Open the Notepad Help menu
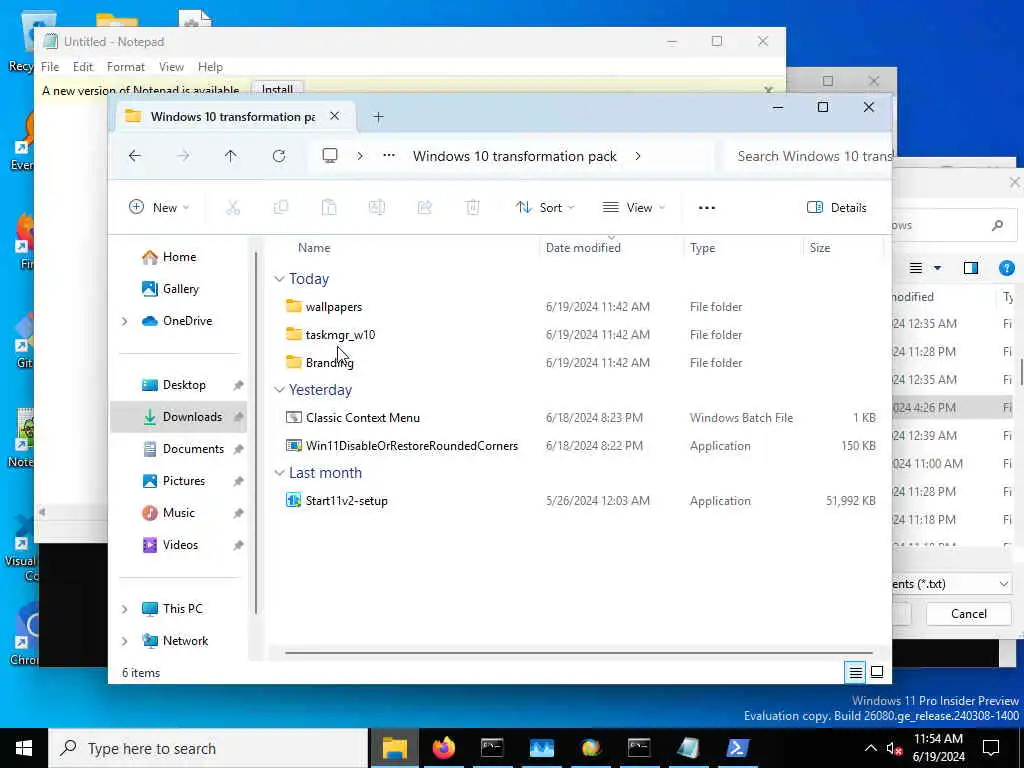The width and height of the screenshot is (1024, 768). click(x=210, y=67)
